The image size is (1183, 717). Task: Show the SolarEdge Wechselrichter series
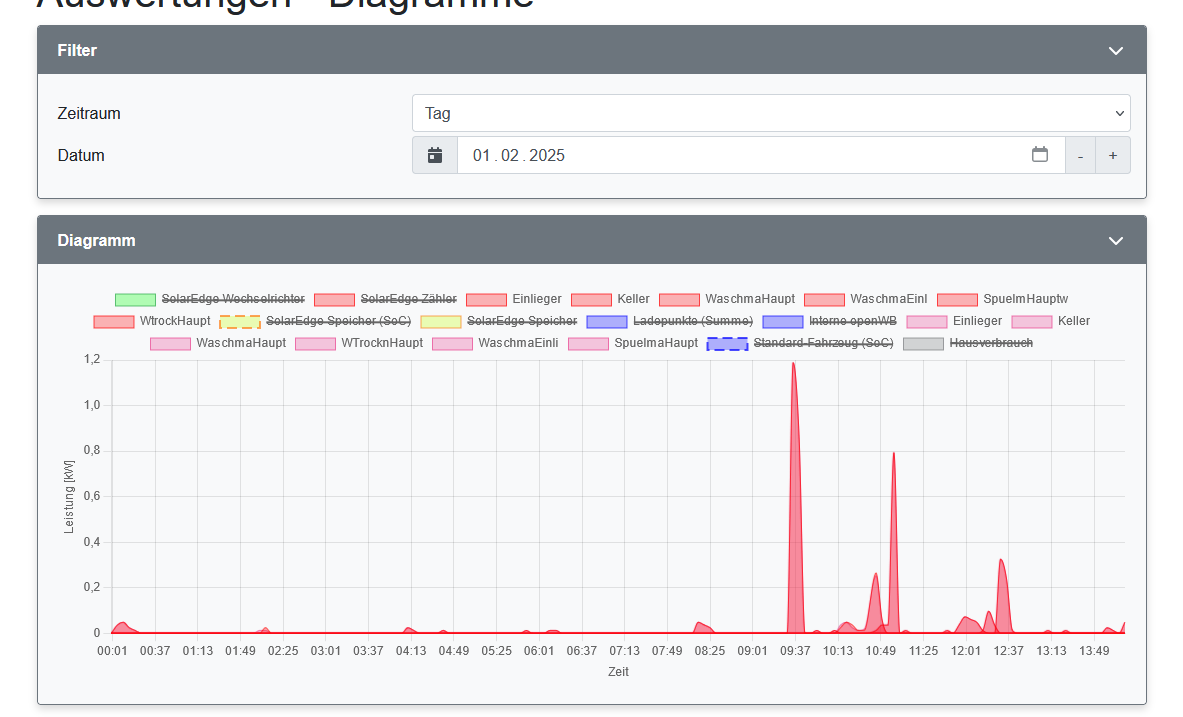click(x=232, y=299)
